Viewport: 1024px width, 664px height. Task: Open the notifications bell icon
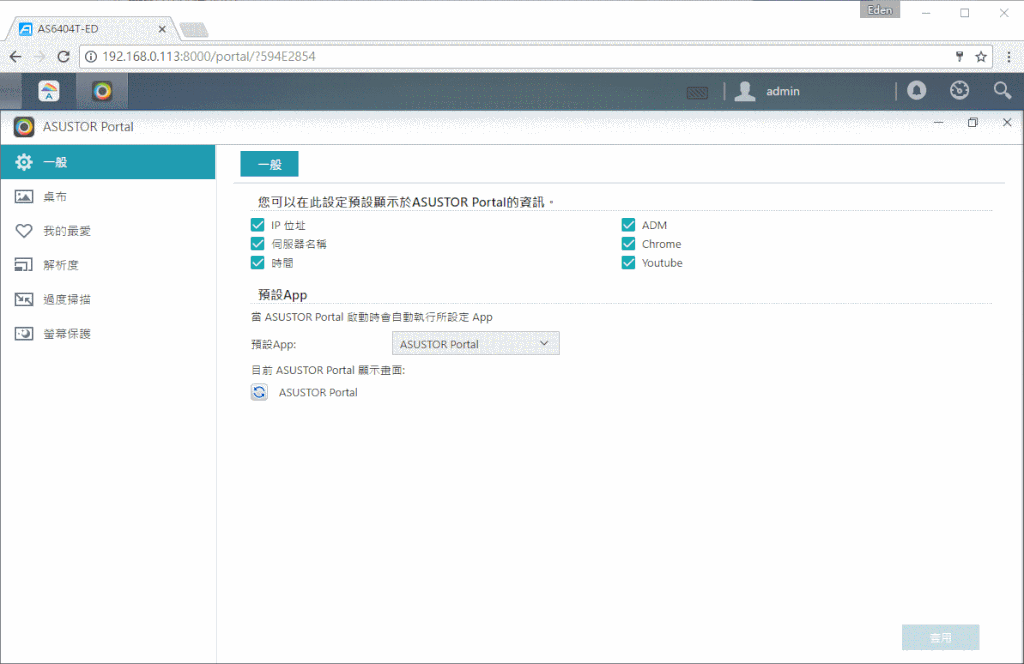click(916, 90)
